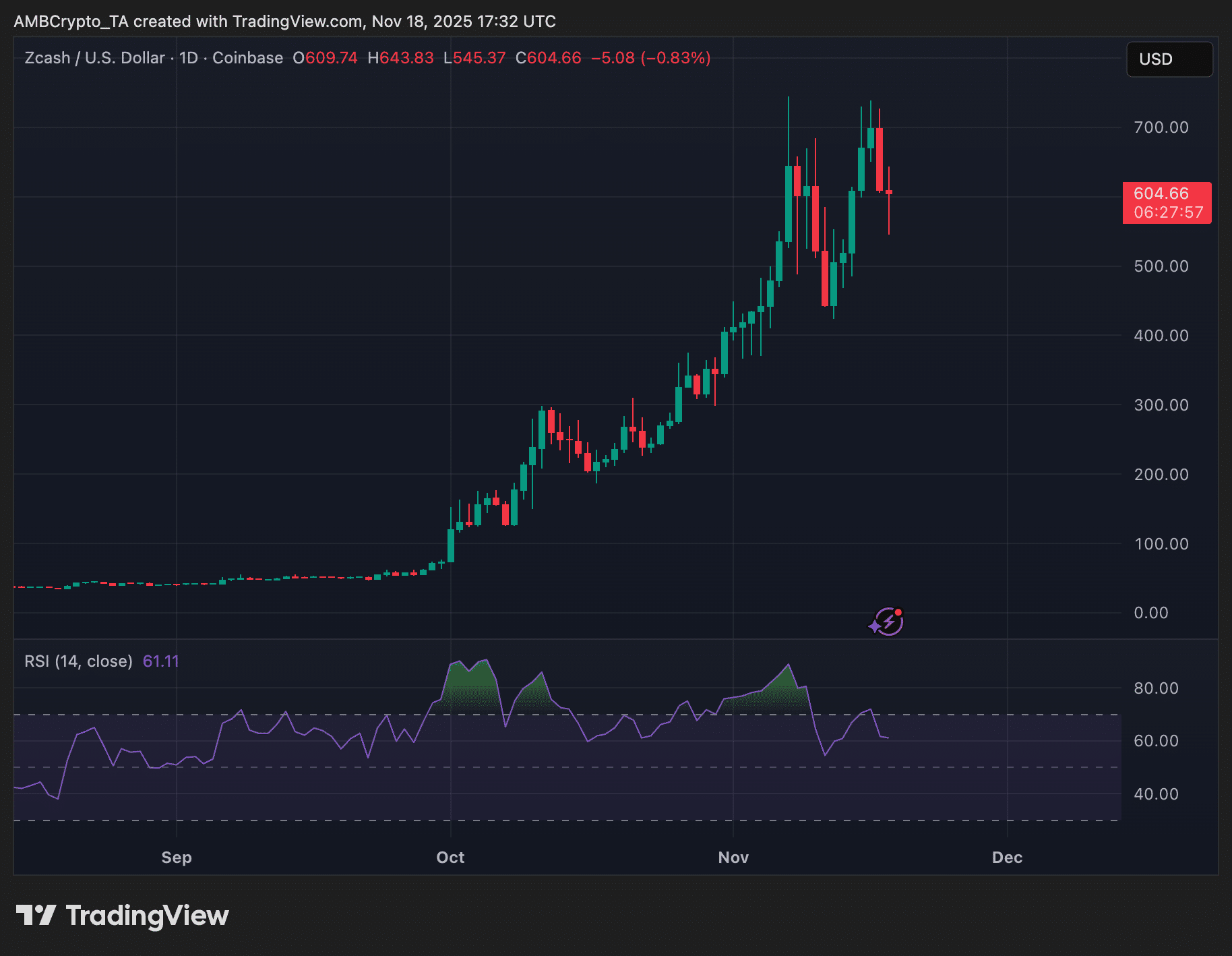
Task: Click the Oct label on the time axis
Action: [x=450, y=858]
